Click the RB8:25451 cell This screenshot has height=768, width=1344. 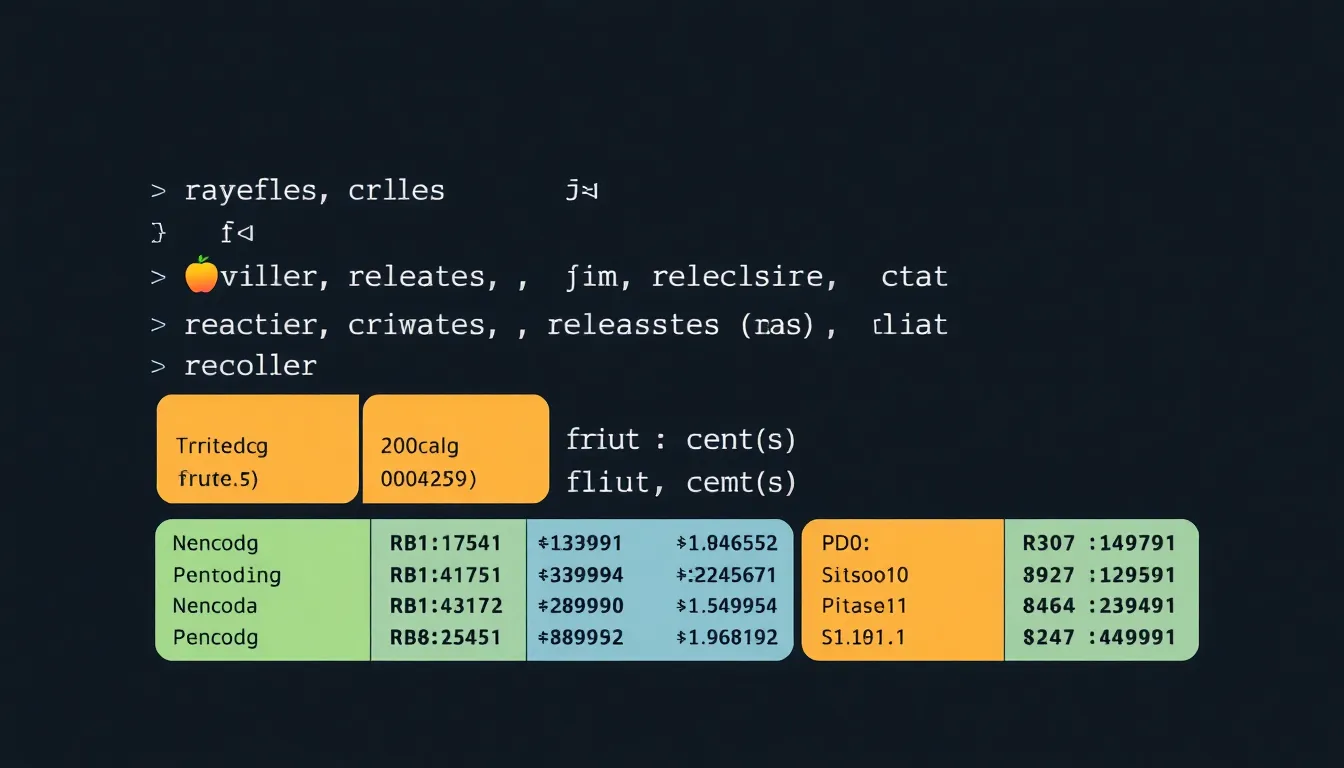446,637
